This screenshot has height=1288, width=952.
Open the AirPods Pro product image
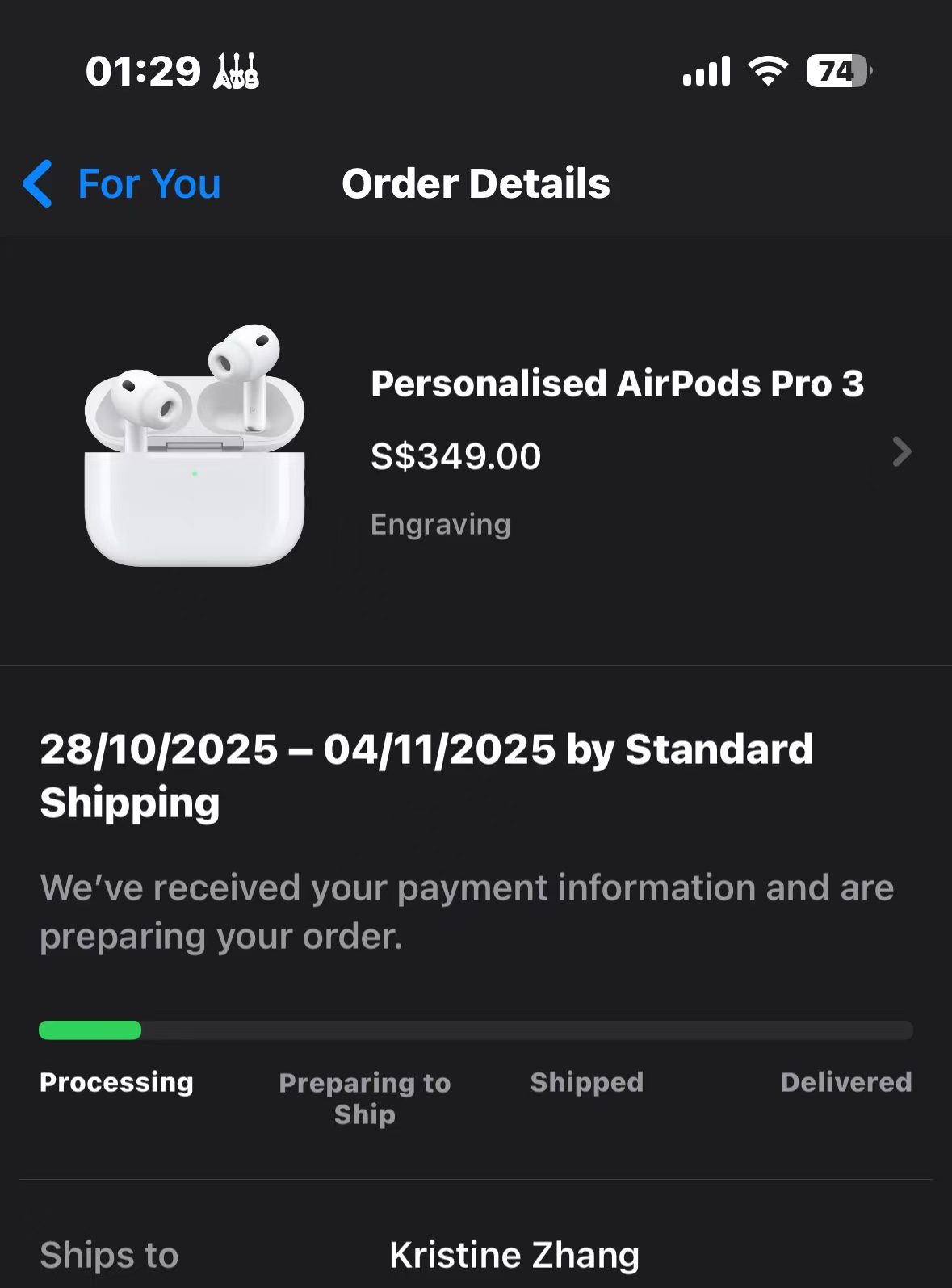pos(195,446)
